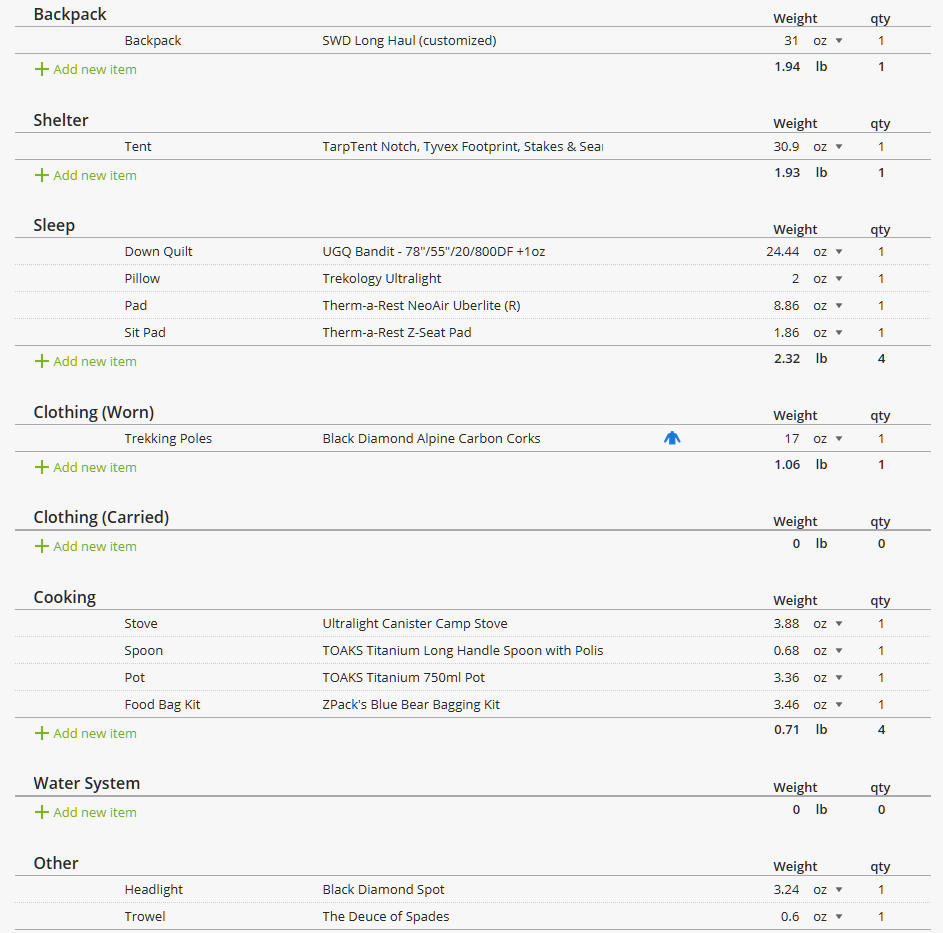Edit the Other category heading

(x=56, y=863)
